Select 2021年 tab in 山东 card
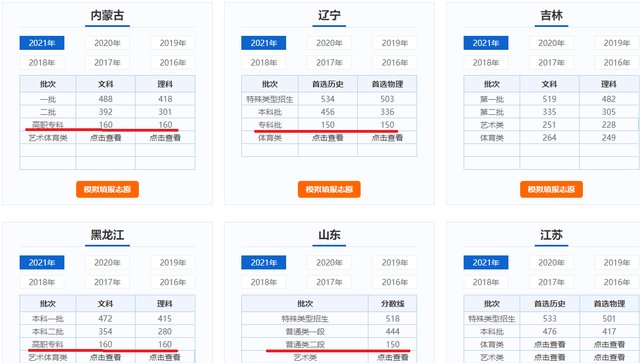This screenshot has width=640, height=363. click(x=264, y=263)
